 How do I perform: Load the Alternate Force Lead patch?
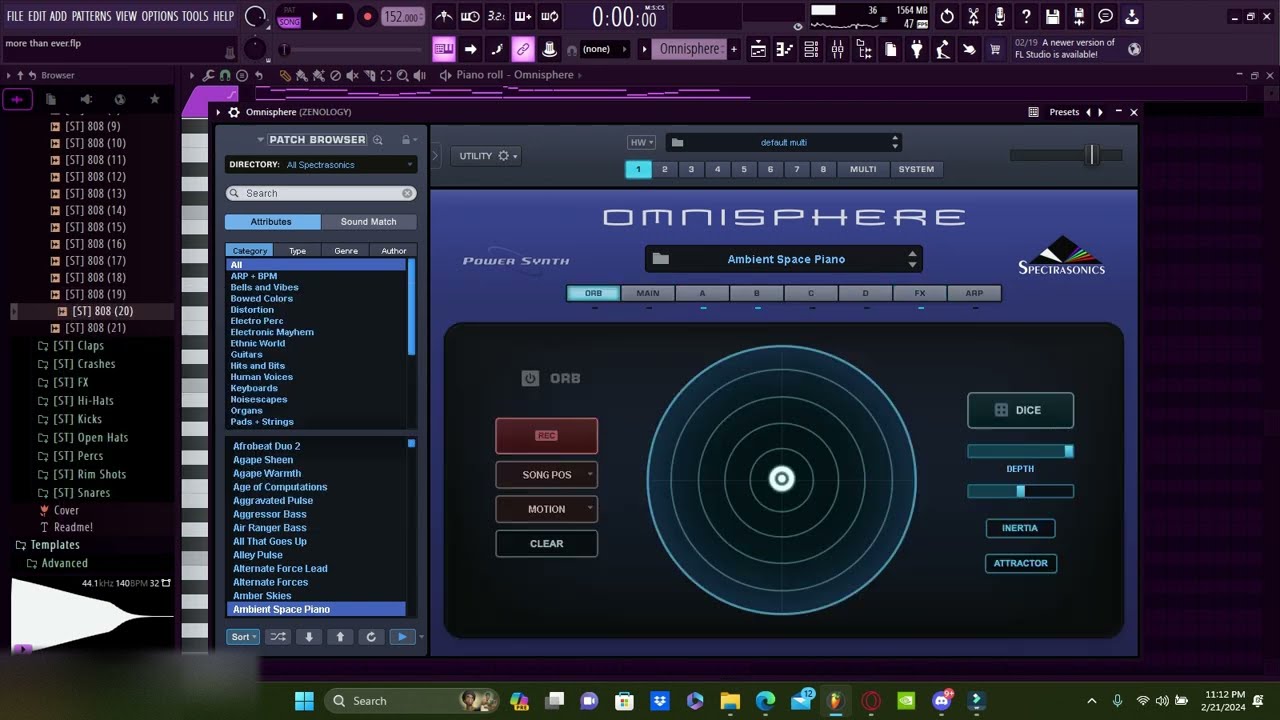(280, 568)
